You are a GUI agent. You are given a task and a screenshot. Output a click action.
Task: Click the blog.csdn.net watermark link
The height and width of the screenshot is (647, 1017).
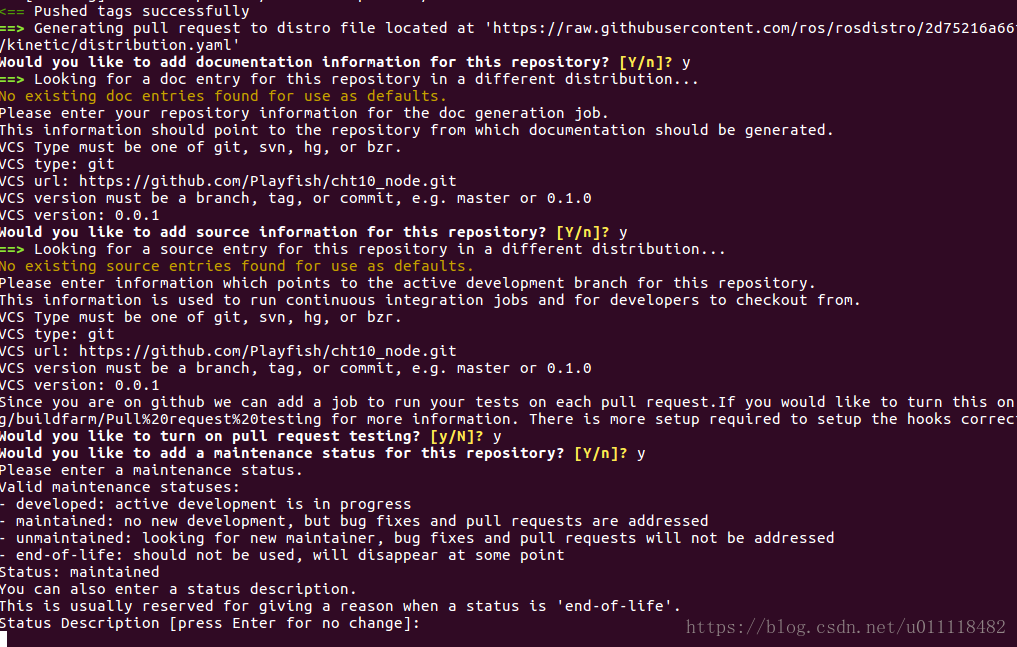(x=846, y=626)
